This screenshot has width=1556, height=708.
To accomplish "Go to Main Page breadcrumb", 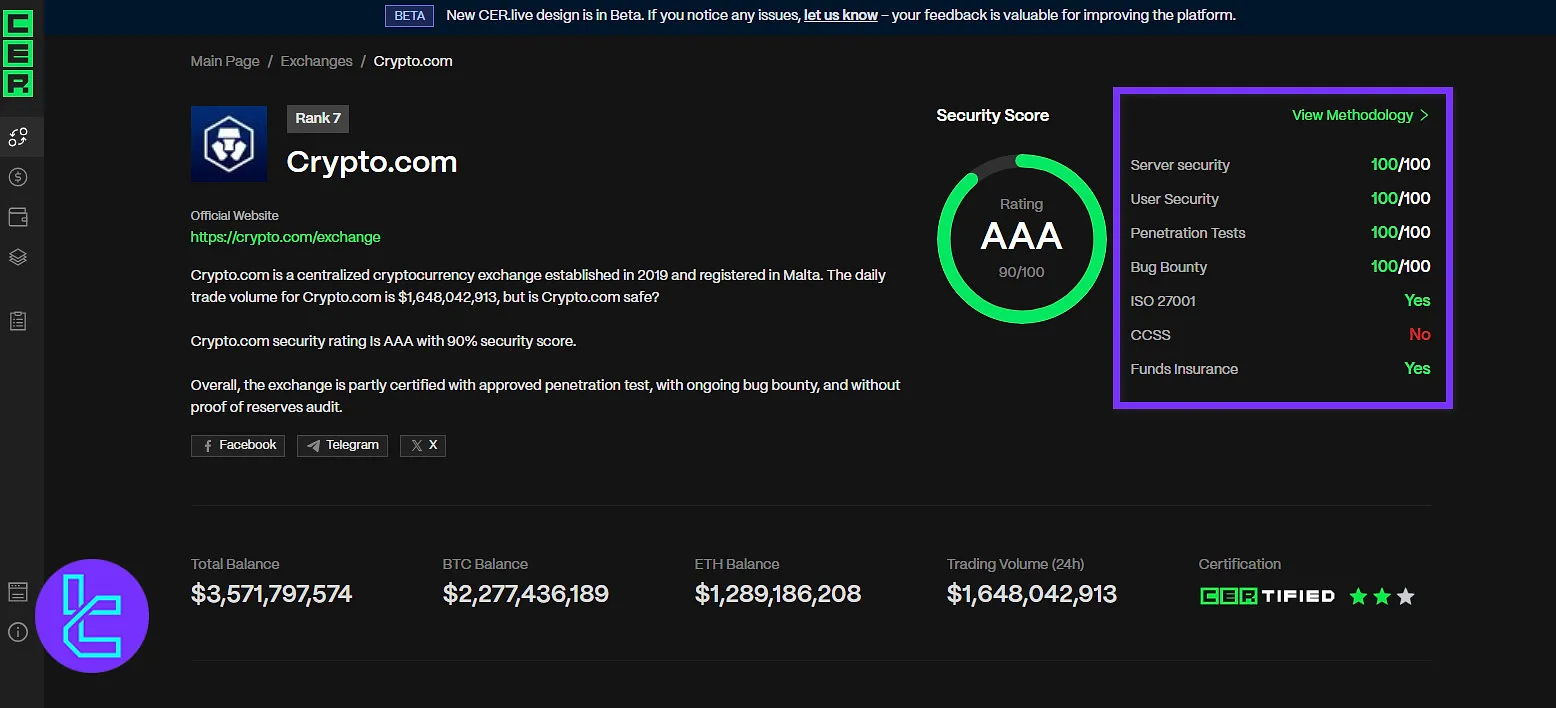I will tap(225, 61).
